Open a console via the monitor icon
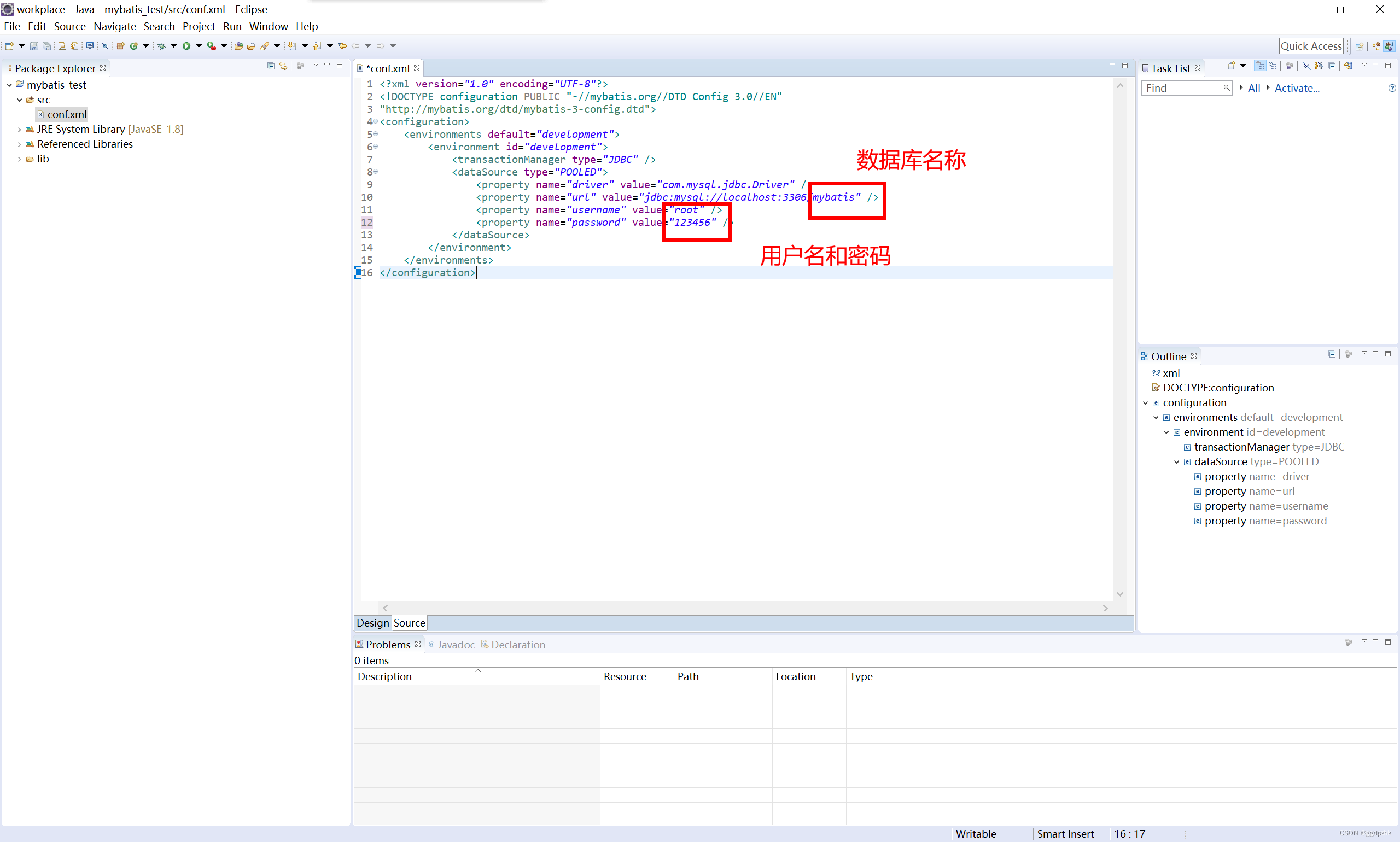Screen dimensions: 1400x842 [90, 46]
